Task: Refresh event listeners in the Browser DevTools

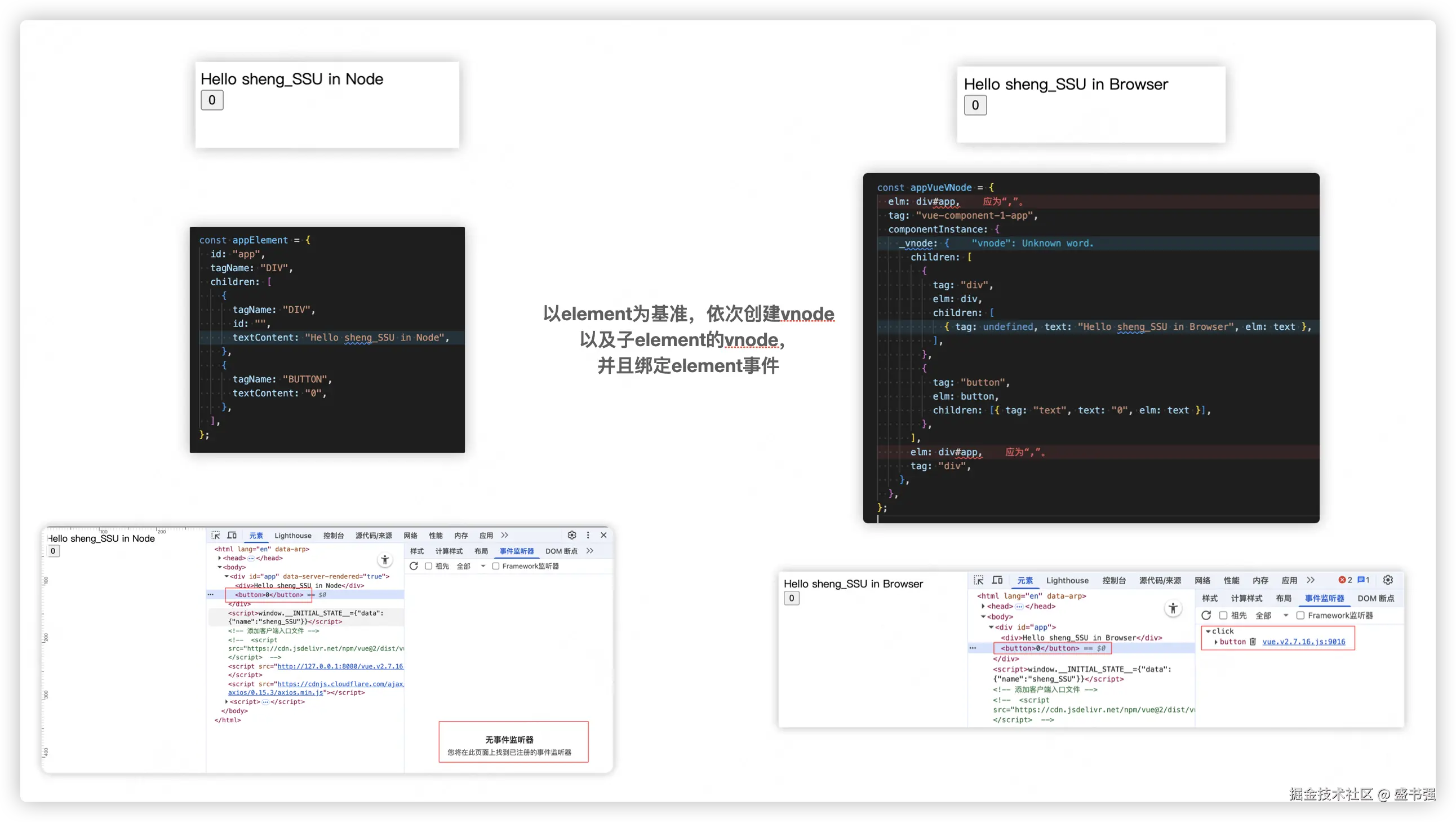Action: tap(1206, 616)
